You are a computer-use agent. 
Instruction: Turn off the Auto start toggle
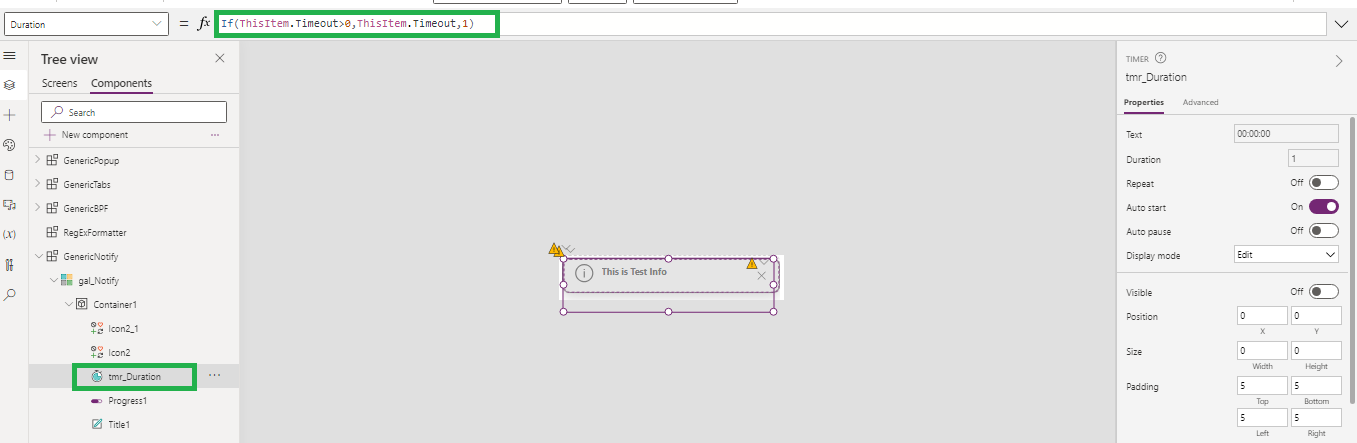pos(1324,207)
